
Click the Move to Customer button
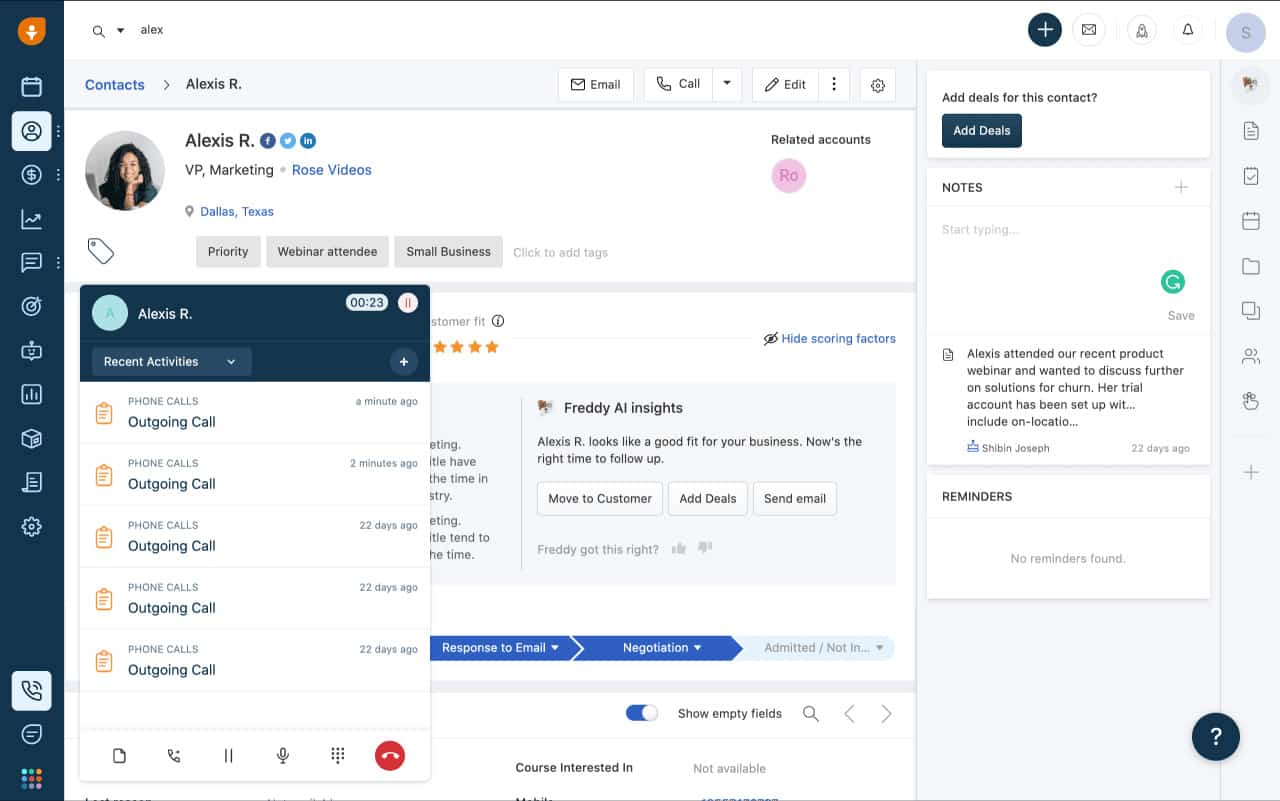click(x=600, y=498)
